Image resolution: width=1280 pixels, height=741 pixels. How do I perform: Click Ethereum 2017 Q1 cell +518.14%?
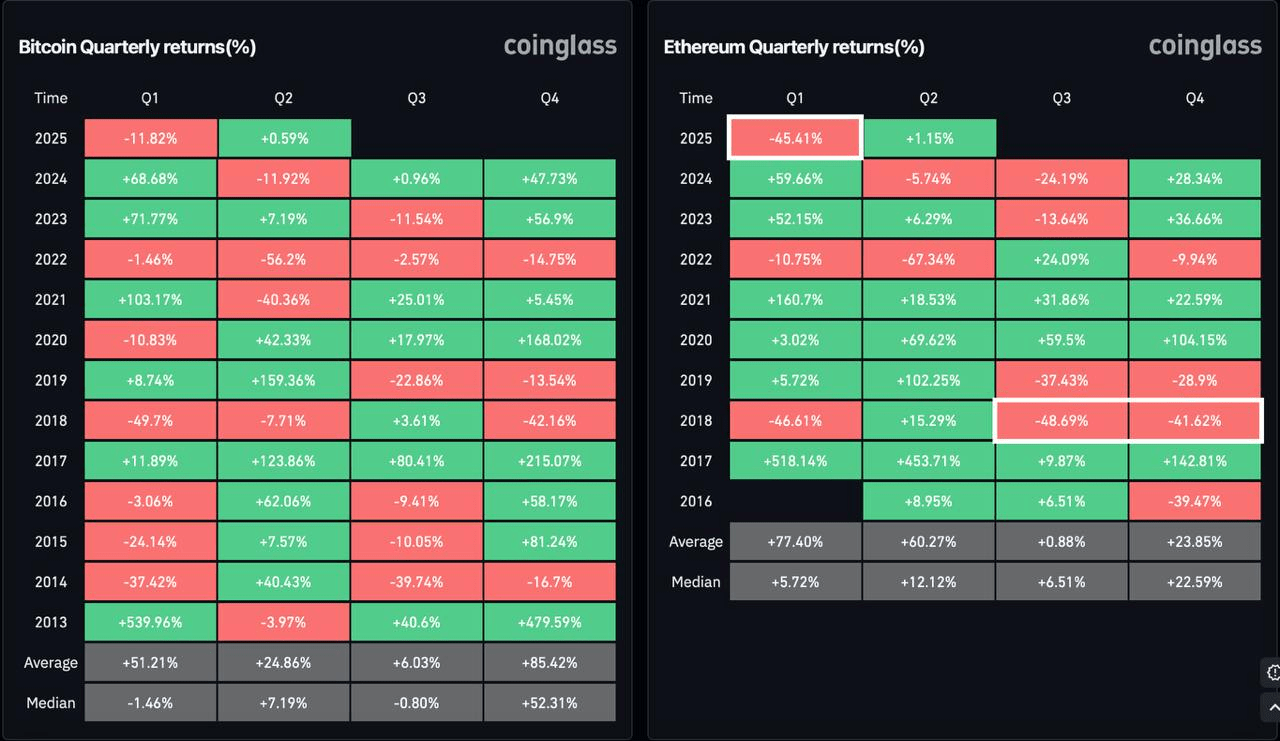tap(795, 461)
